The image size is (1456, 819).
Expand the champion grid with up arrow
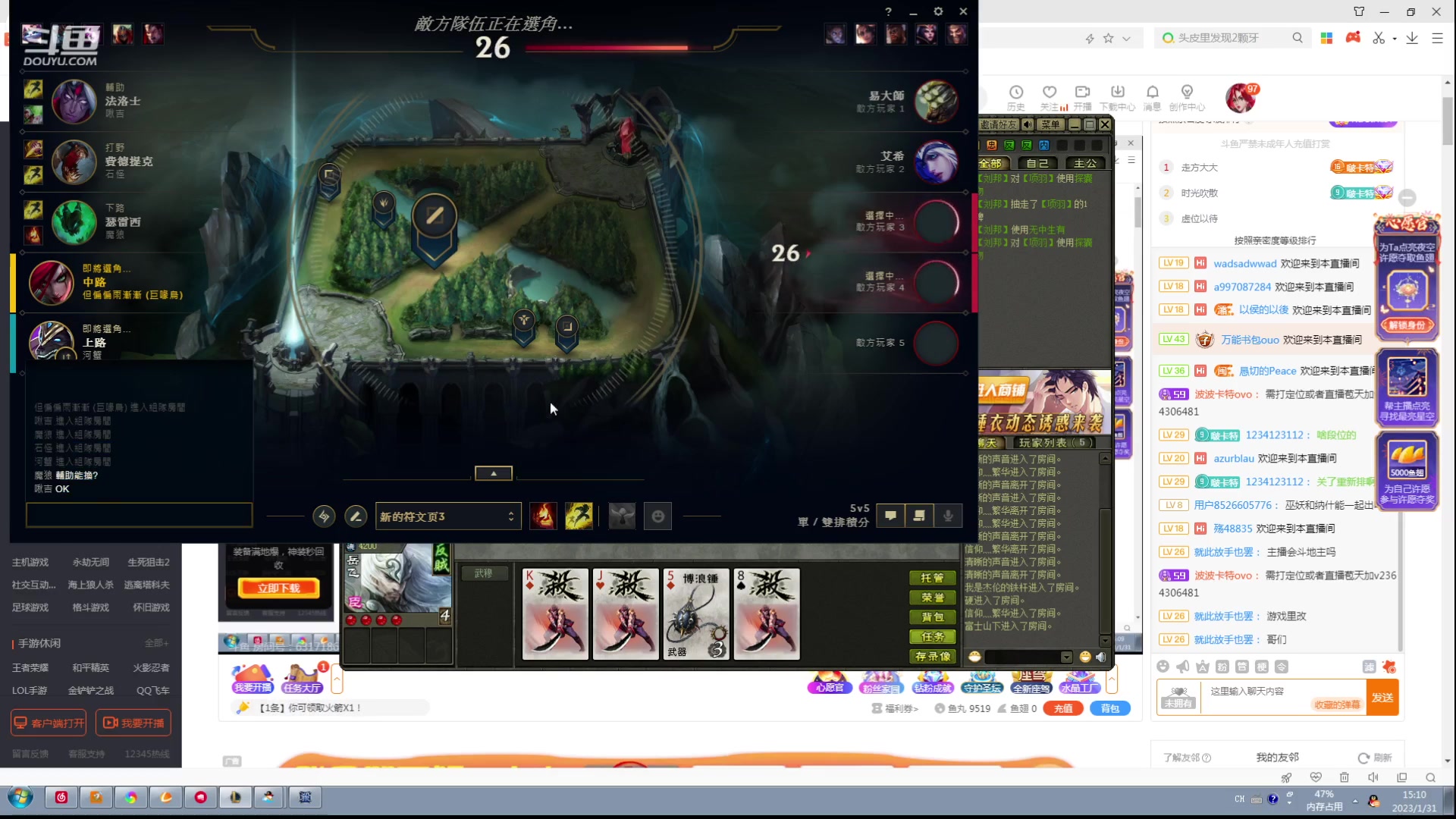click(494, 473)
